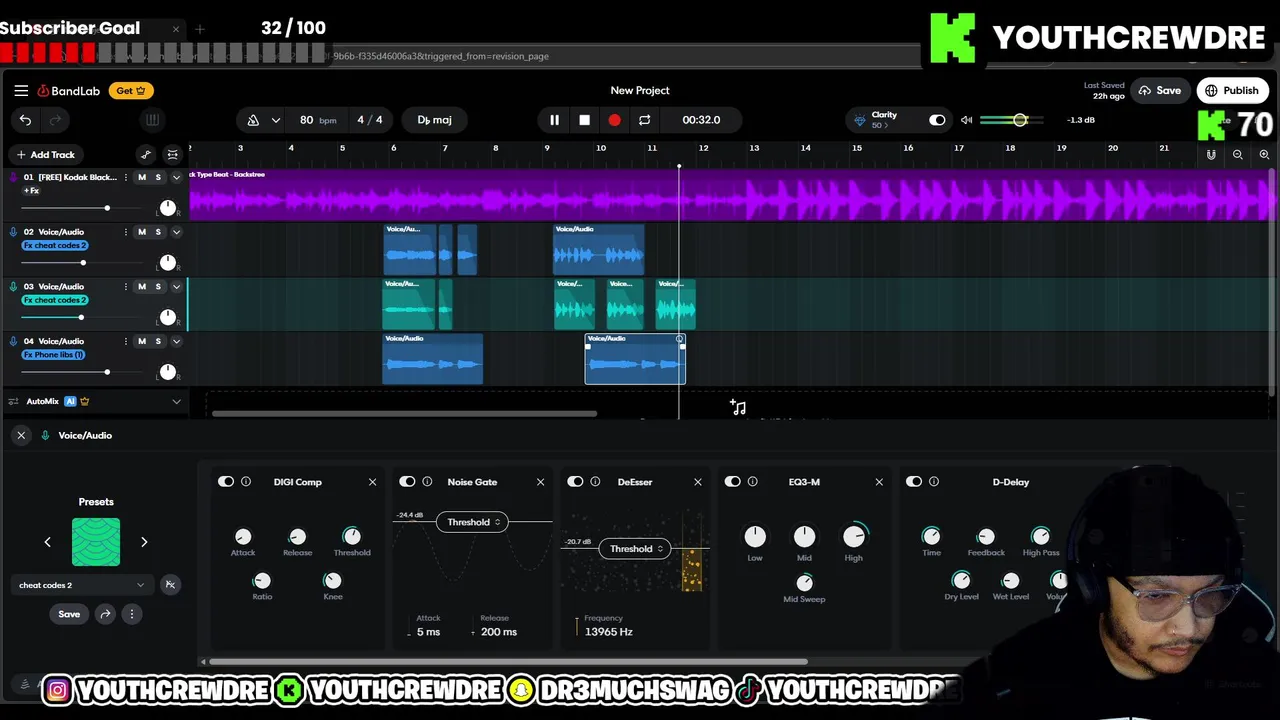
Task: Click the automation curve icon beside Add Track
Action: (146, 155)
